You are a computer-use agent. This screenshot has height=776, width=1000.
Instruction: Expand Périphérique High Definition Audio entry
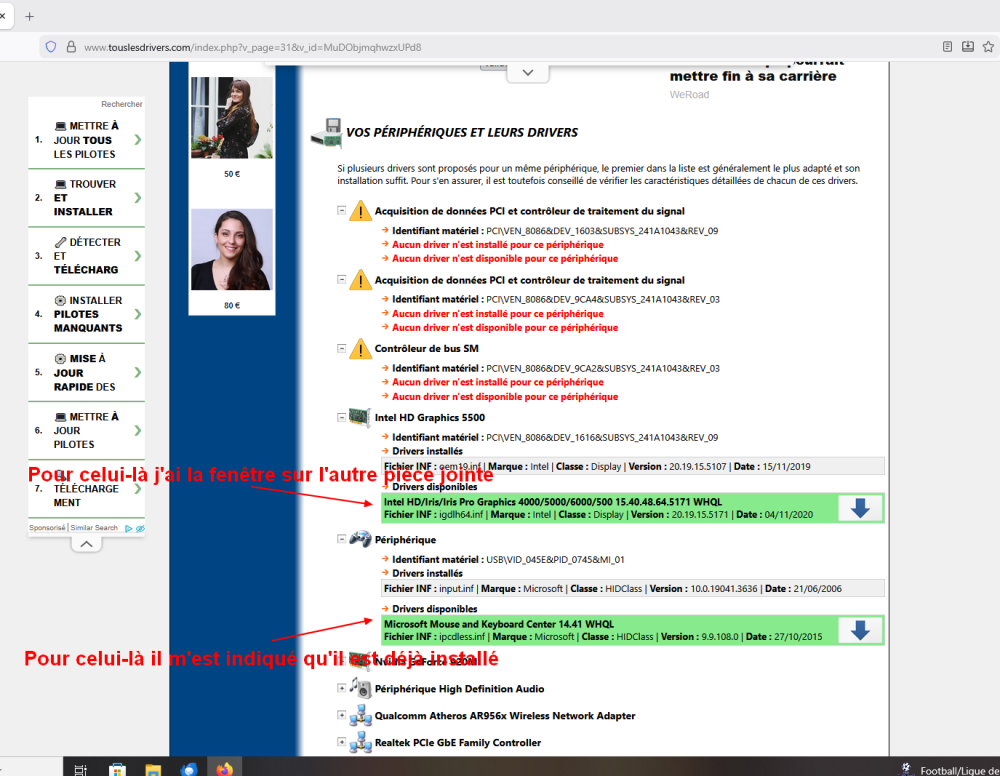pyautogui.click(x=342, y=688)
